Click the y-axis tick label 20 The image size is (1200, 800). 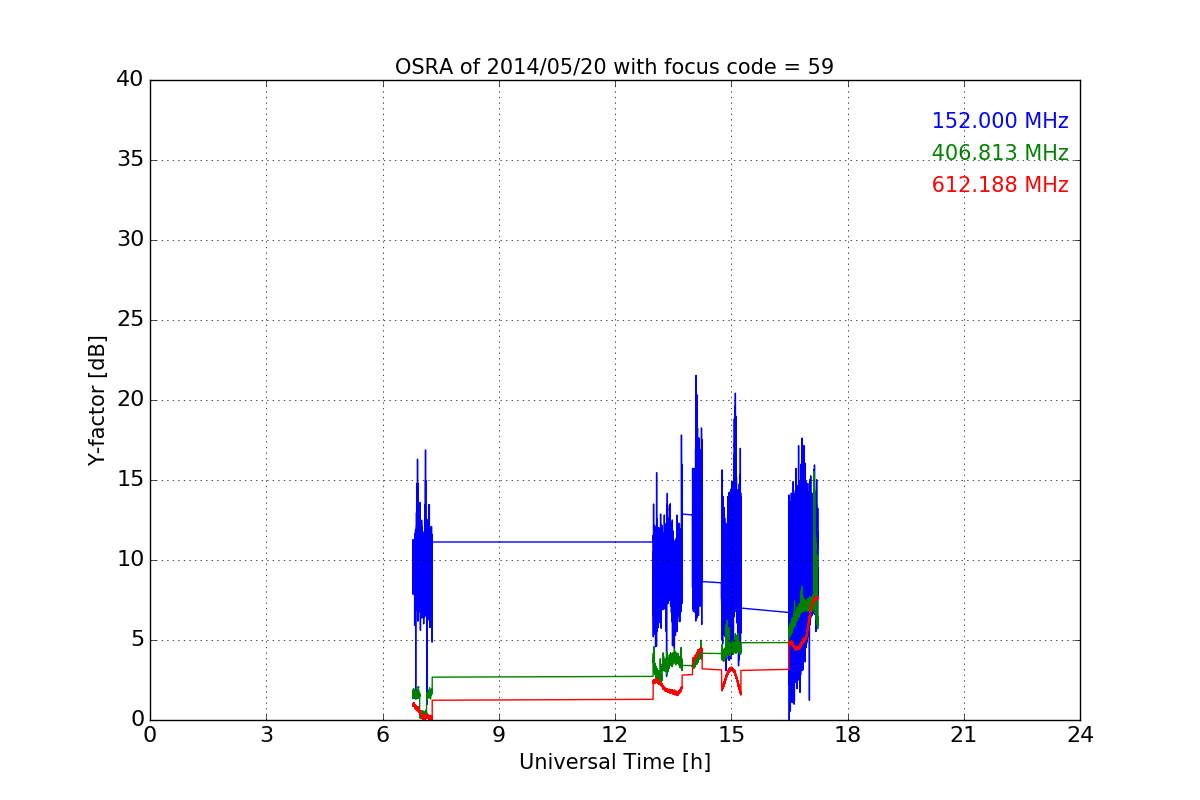pyautogui.click(x=130, y=400)
